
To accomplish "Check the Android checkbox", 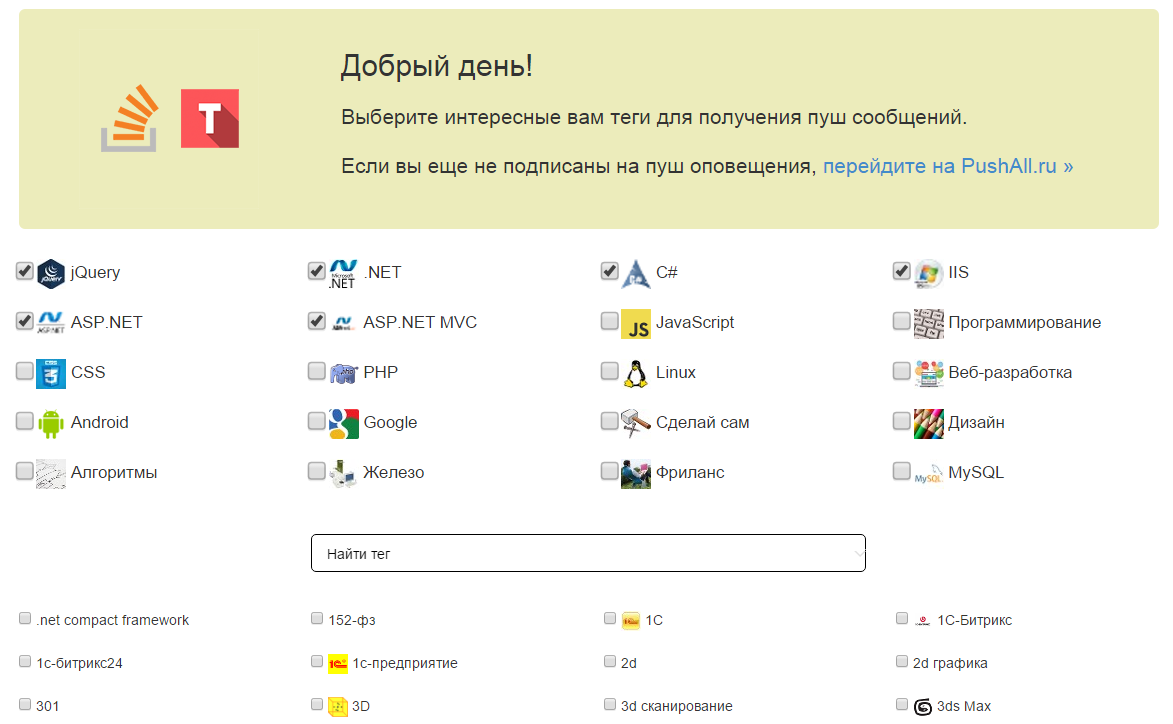I will point(25,421).
